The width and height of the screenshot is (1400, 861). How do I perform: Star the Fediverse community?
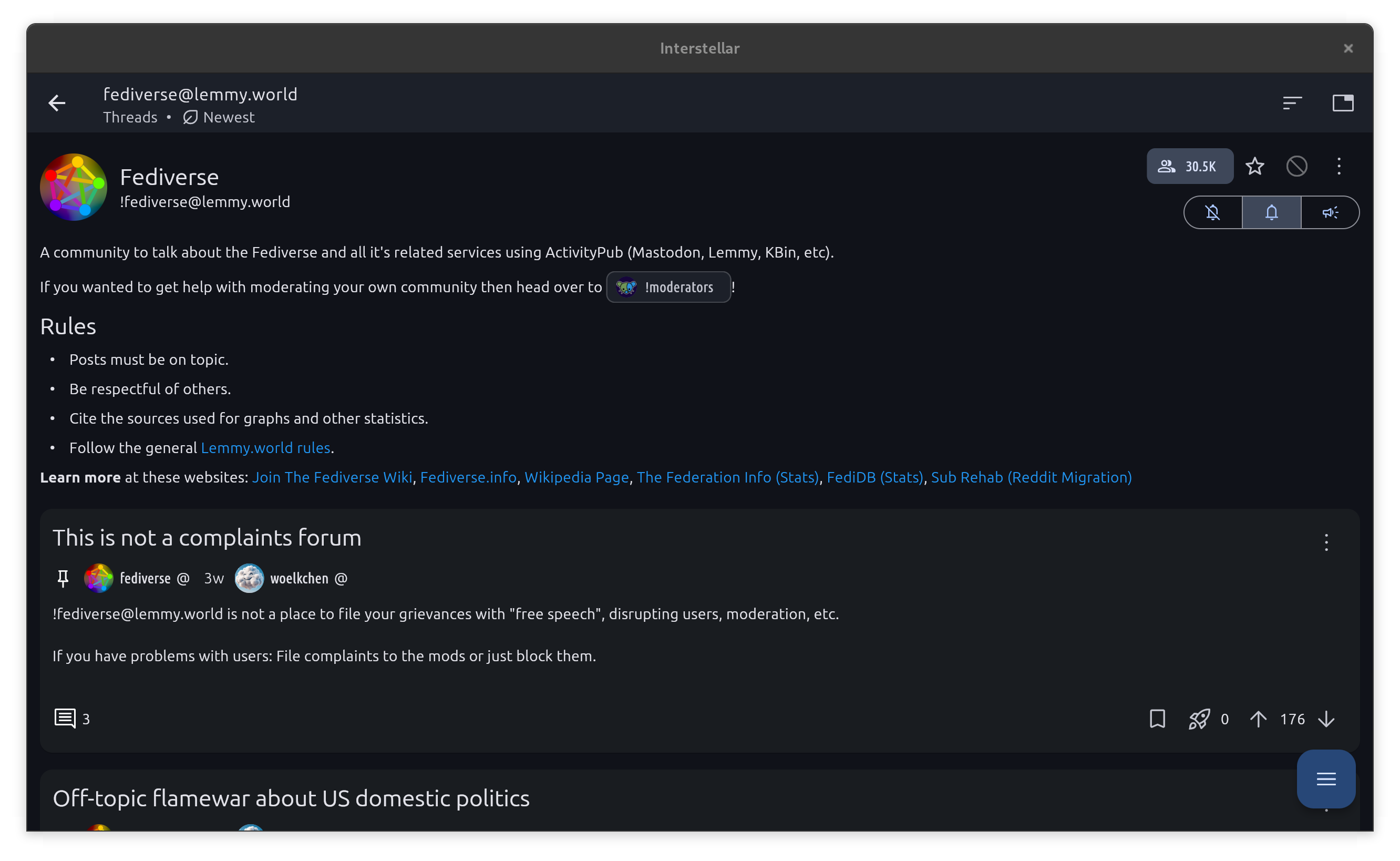tap(1255, 166)
